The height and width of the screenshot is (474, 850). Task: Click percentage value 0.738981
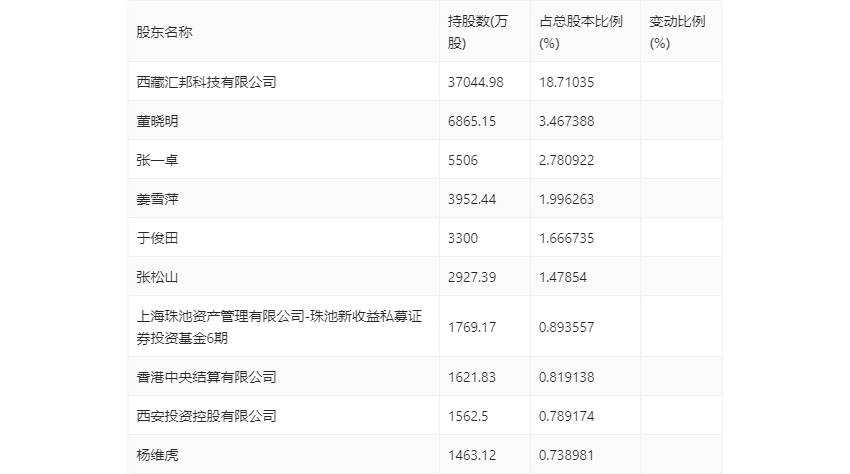[x=566, y=455]
